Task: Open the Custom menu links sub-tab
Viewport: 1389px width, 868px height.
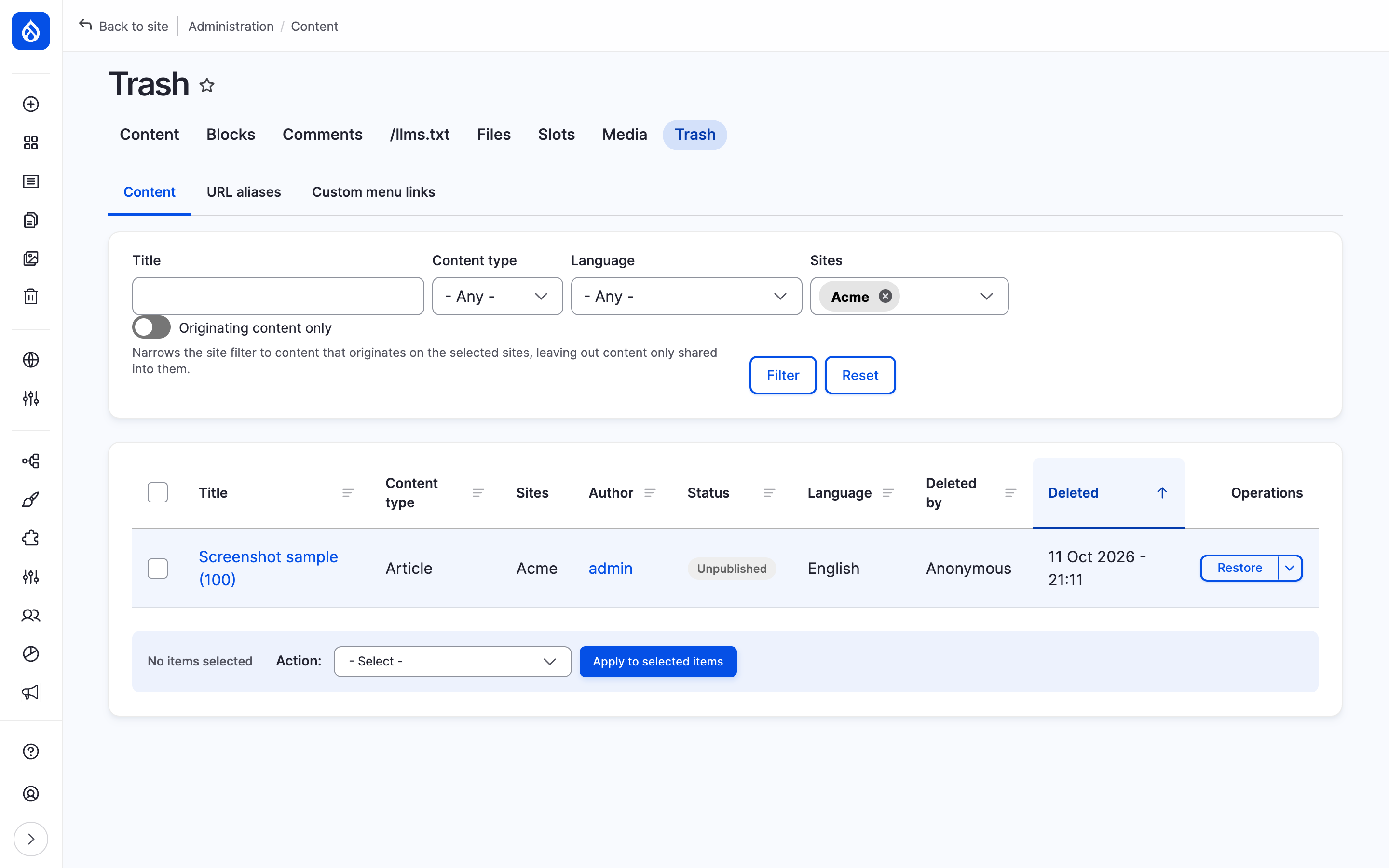Action: [x=374, y=192]
